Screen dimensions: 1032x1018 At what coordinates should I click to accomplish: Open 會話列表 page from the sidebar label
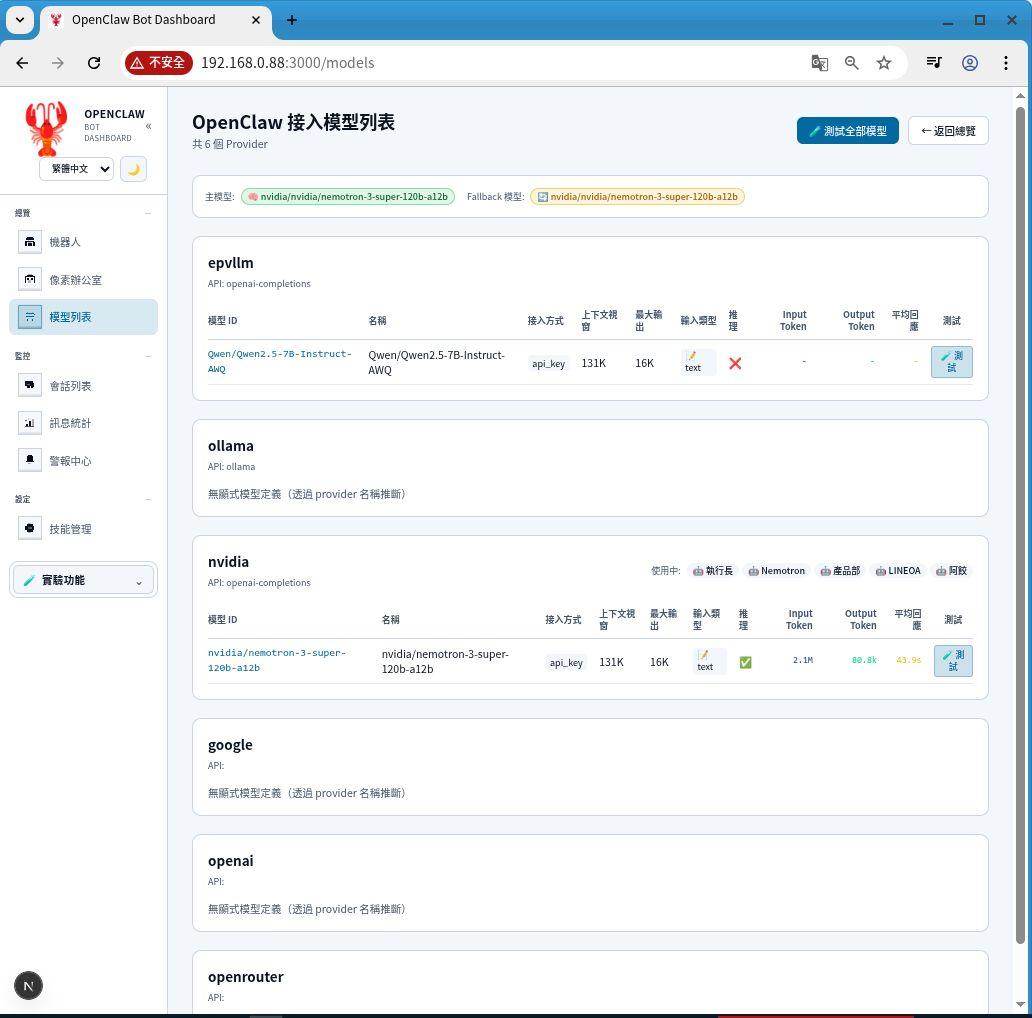[70, 386]
